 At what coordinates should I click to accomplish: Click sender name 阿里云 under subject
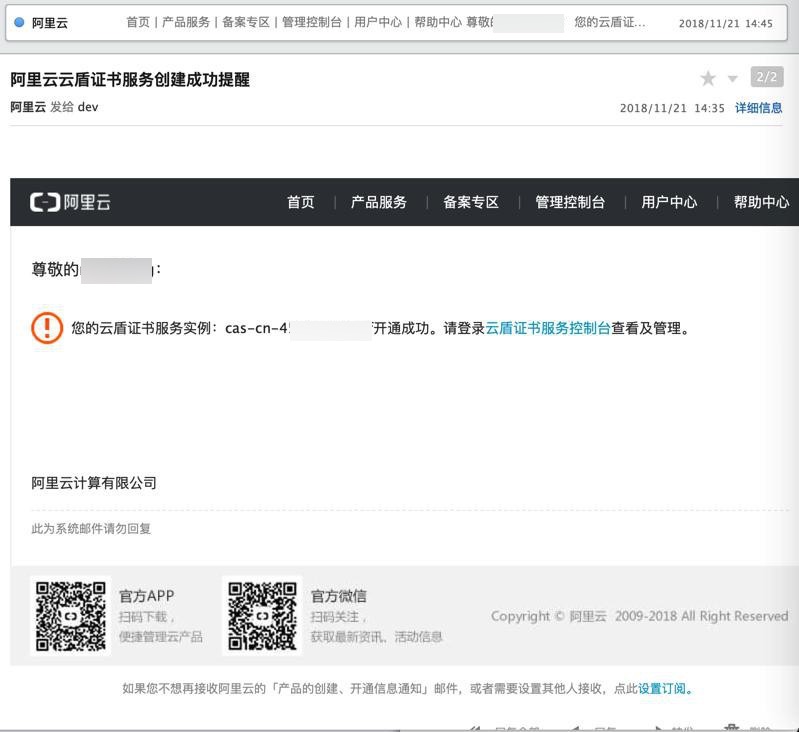28,107
